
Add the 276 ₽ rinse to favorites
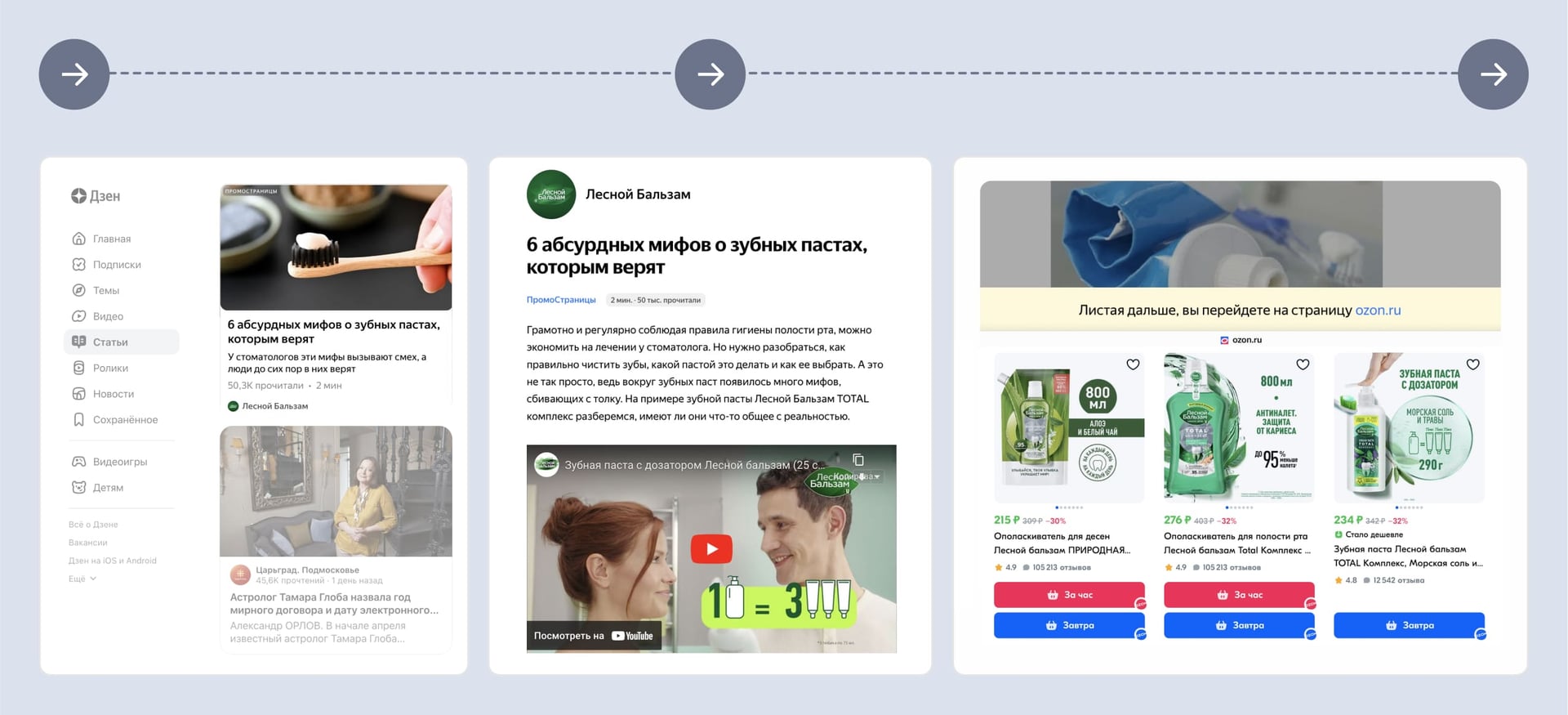coord(1303,364)
